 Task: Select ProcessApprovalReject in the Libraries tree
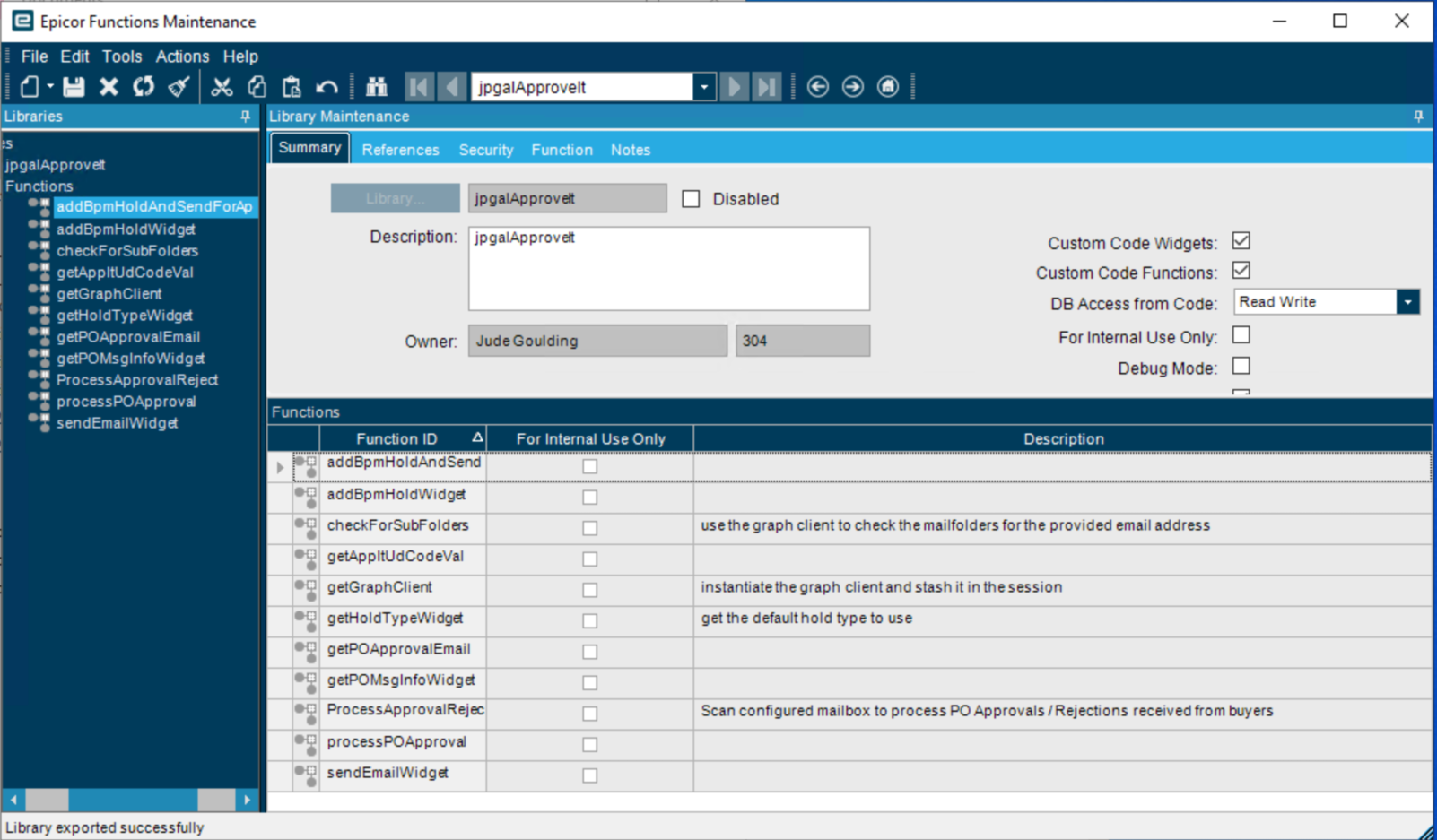point(137,380)
